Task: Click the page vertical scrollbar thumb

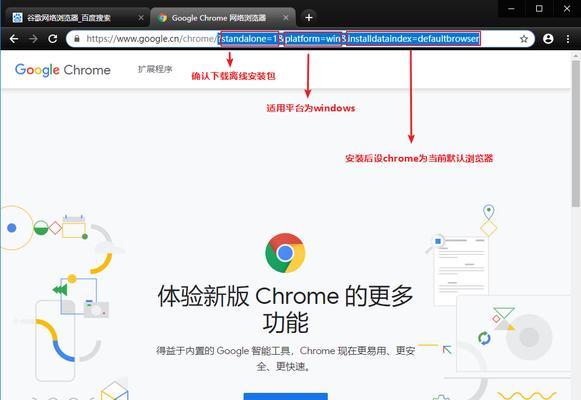Action: [x=575, y=133]
